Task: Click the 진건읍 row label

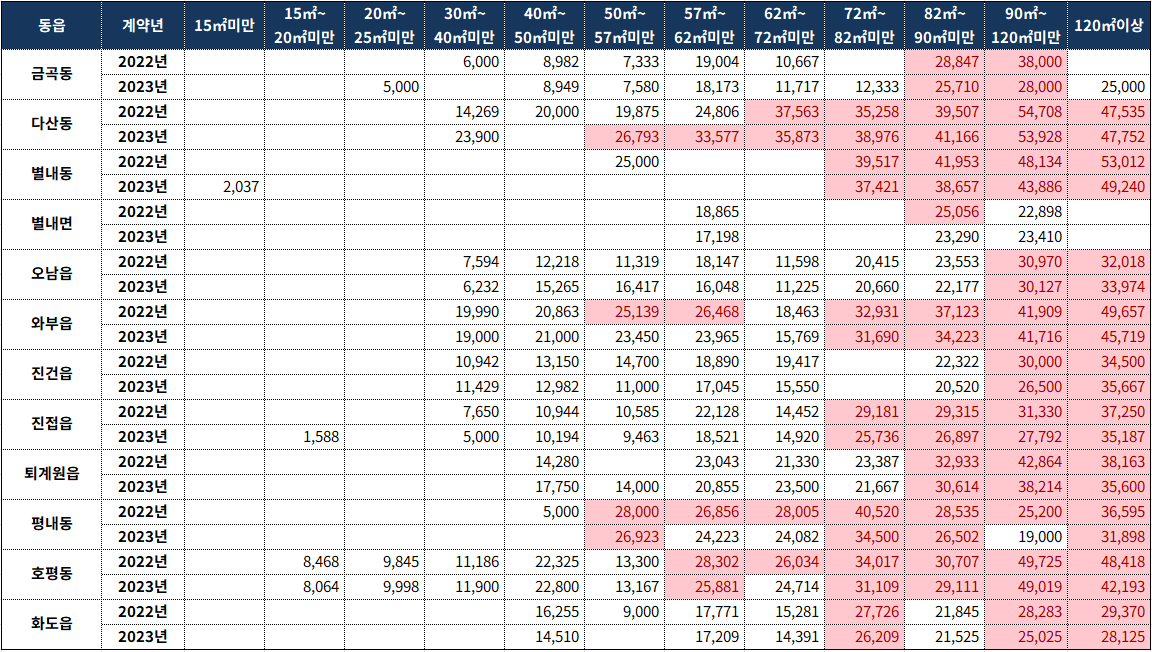Action: 51,375
